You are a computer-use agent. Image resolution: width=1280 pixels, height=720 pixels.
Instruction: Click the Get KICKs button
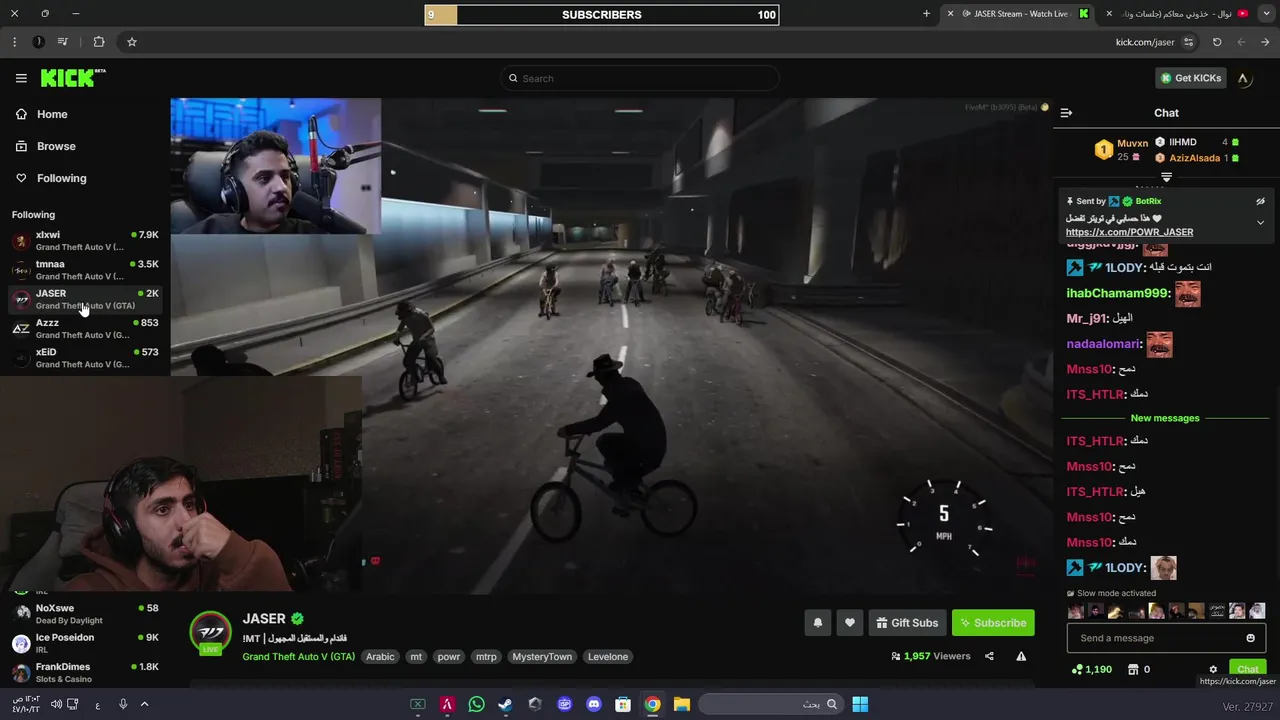[x=1190, y=78]
